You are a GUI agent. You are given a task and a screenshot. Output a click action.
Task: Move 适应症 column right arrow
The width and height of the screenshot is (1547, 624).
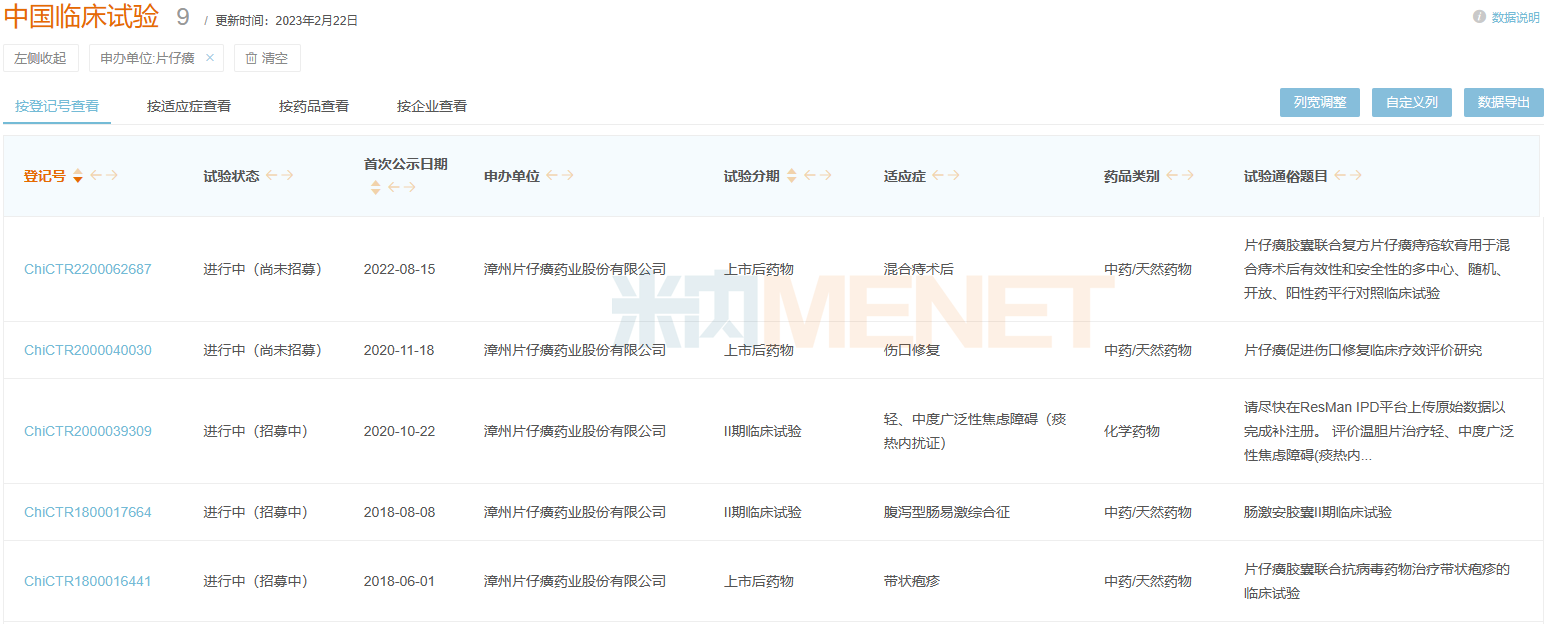954,176
